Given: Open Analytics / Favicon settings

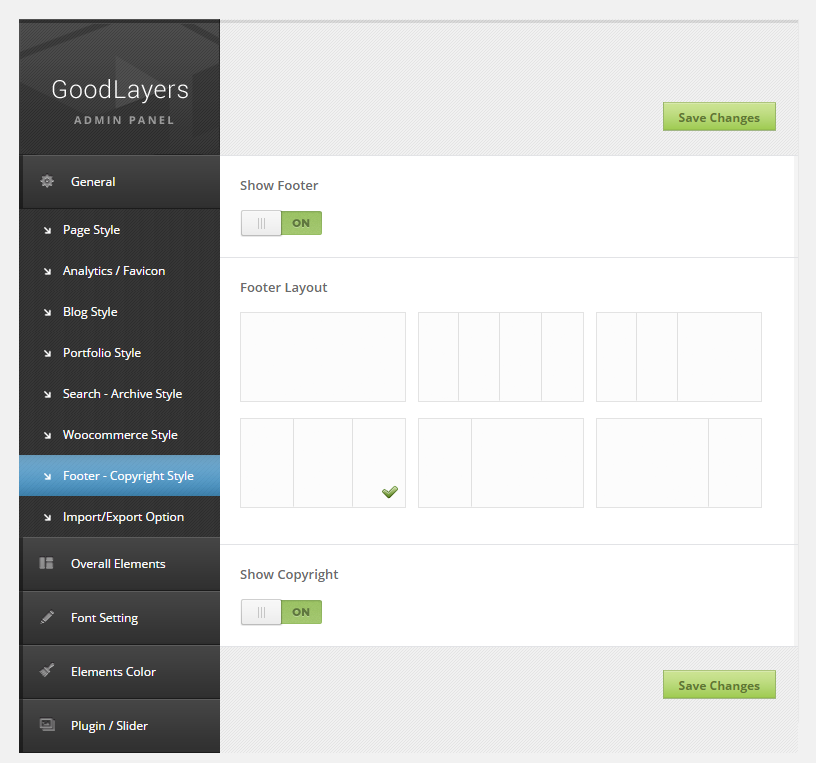Looking at the screenshot, I should point(120,271).
